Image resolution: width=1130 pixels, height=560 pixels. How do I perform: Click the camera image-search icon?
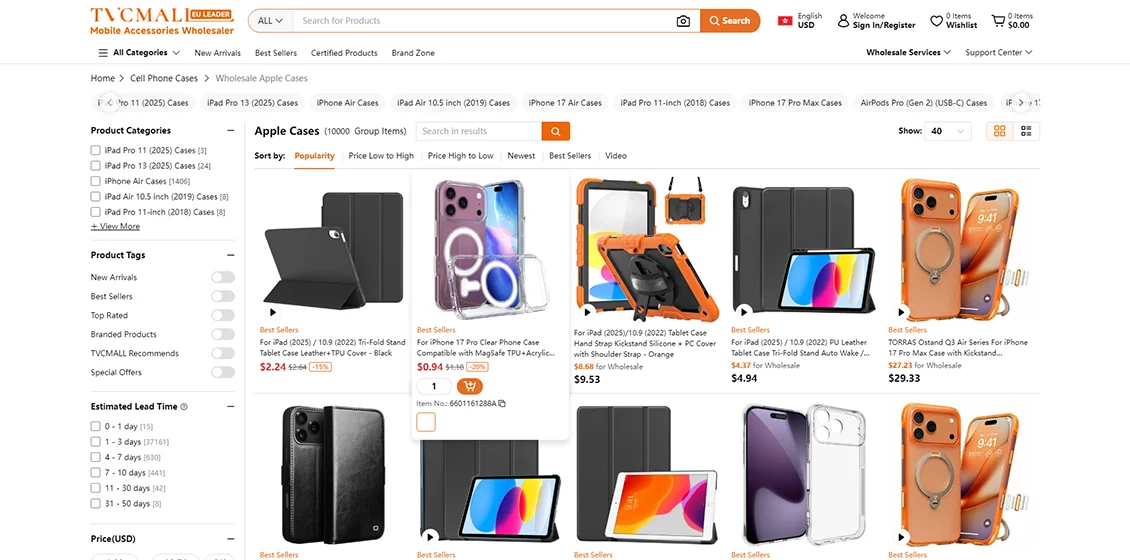683,21
